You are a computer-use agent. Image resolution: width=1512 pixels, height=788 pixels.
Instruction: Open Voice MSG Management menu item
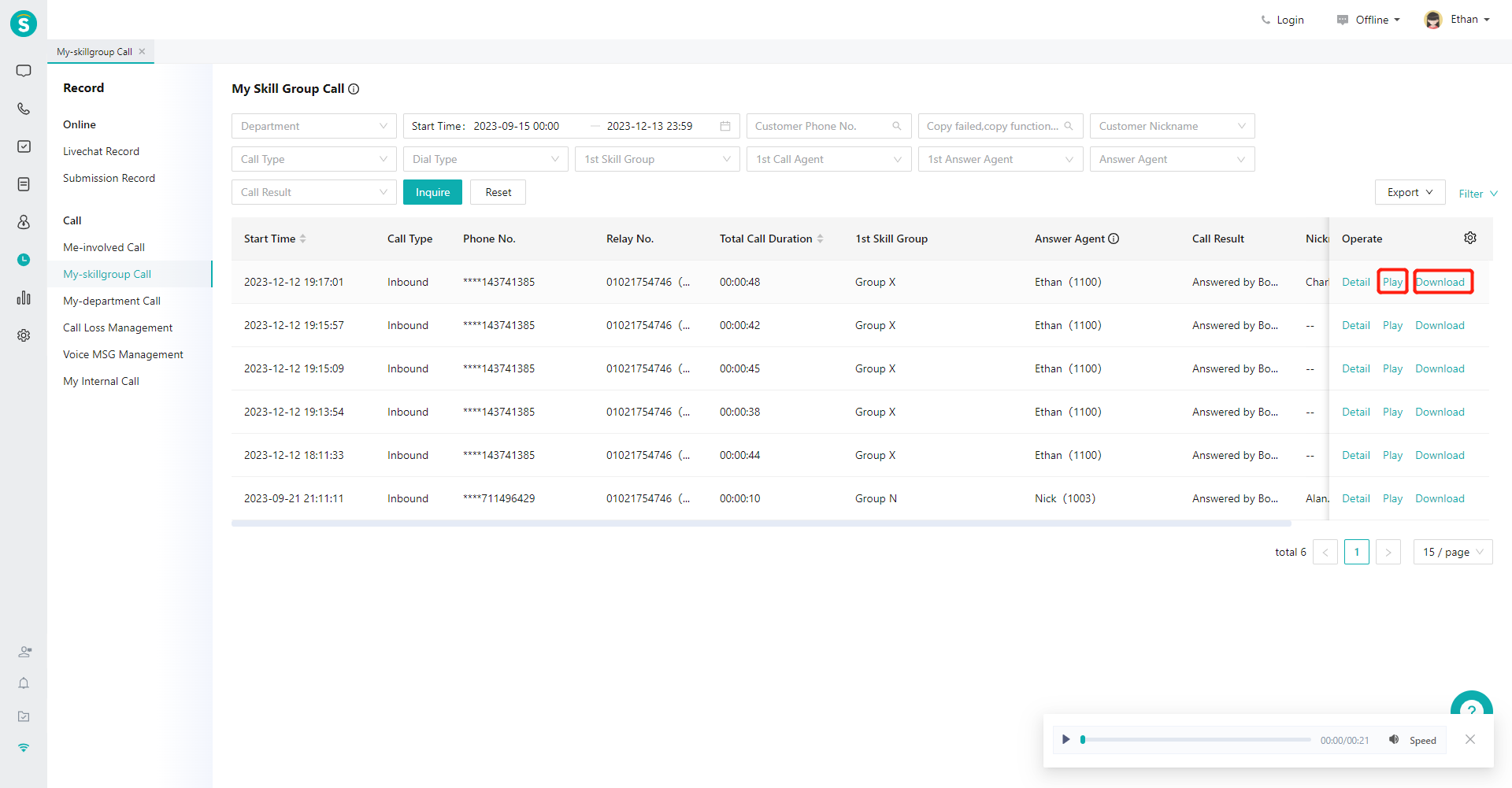click(123, 354)
